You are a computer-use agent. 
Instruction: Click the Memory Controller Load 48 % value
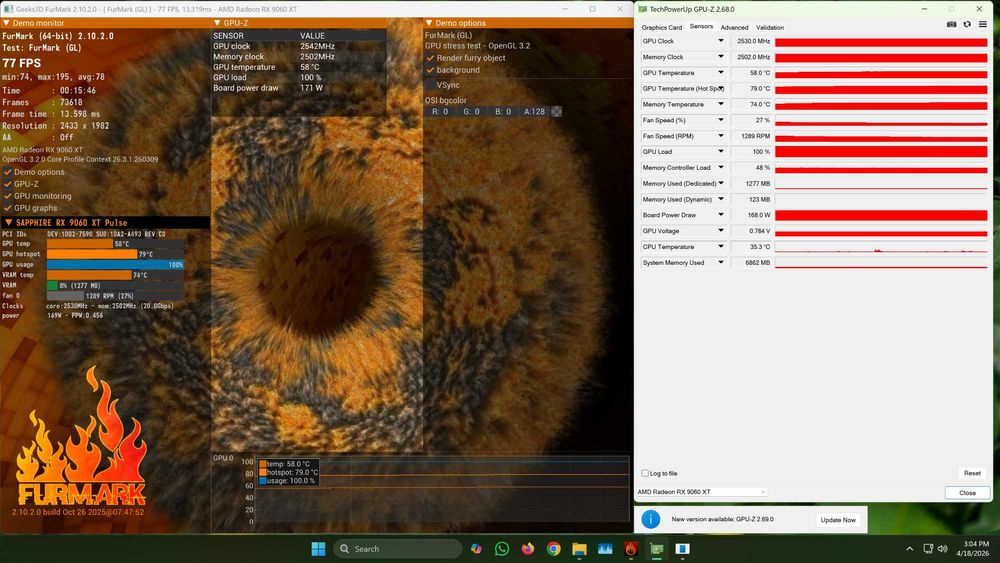pos(751,168)
